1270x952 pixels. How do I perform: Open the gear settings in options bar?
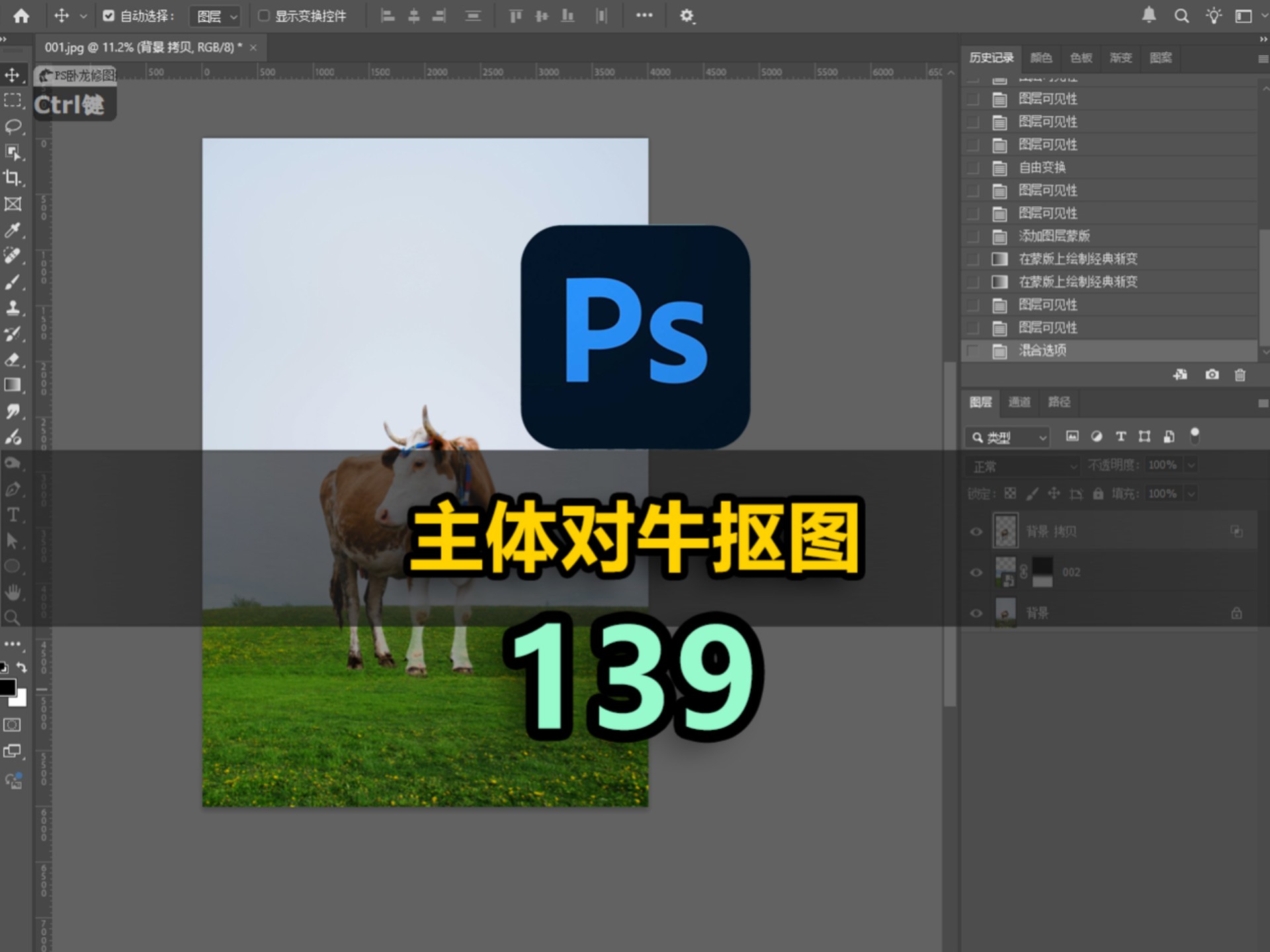[687, 16]
